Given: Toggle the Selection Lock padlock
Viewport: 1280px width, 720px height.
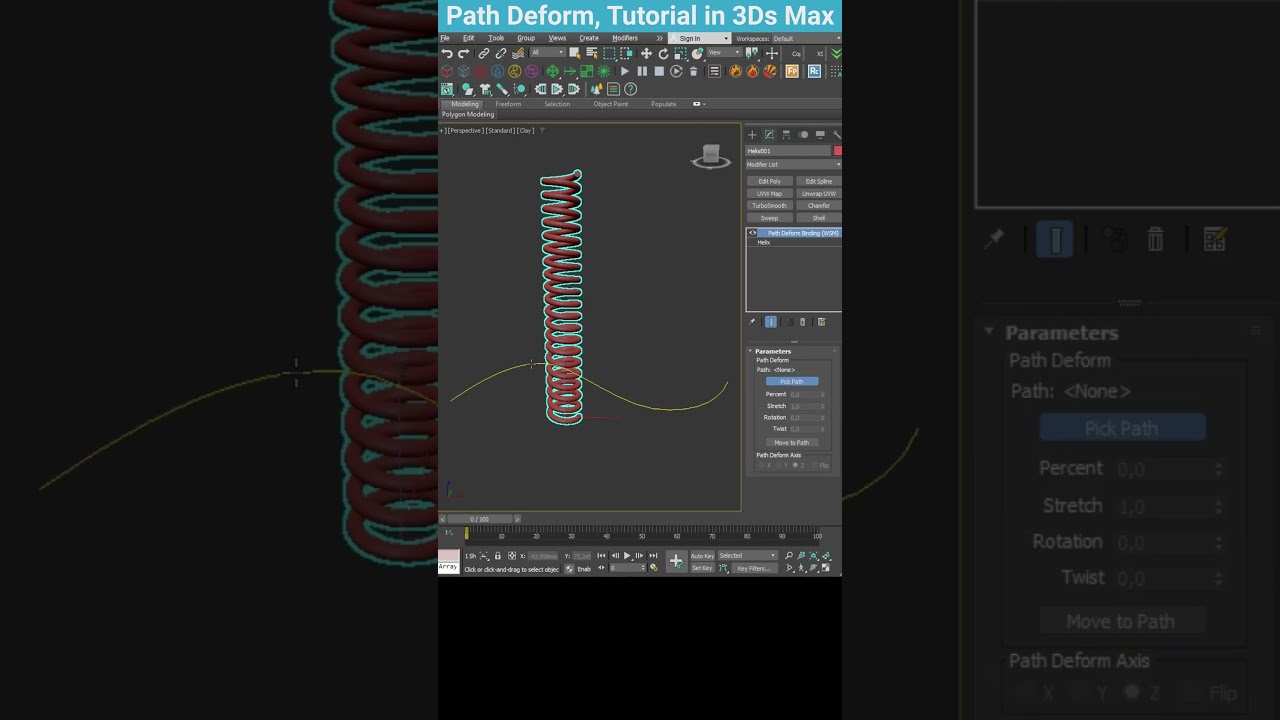Looking at the screenshot, I should pos(498,555).
